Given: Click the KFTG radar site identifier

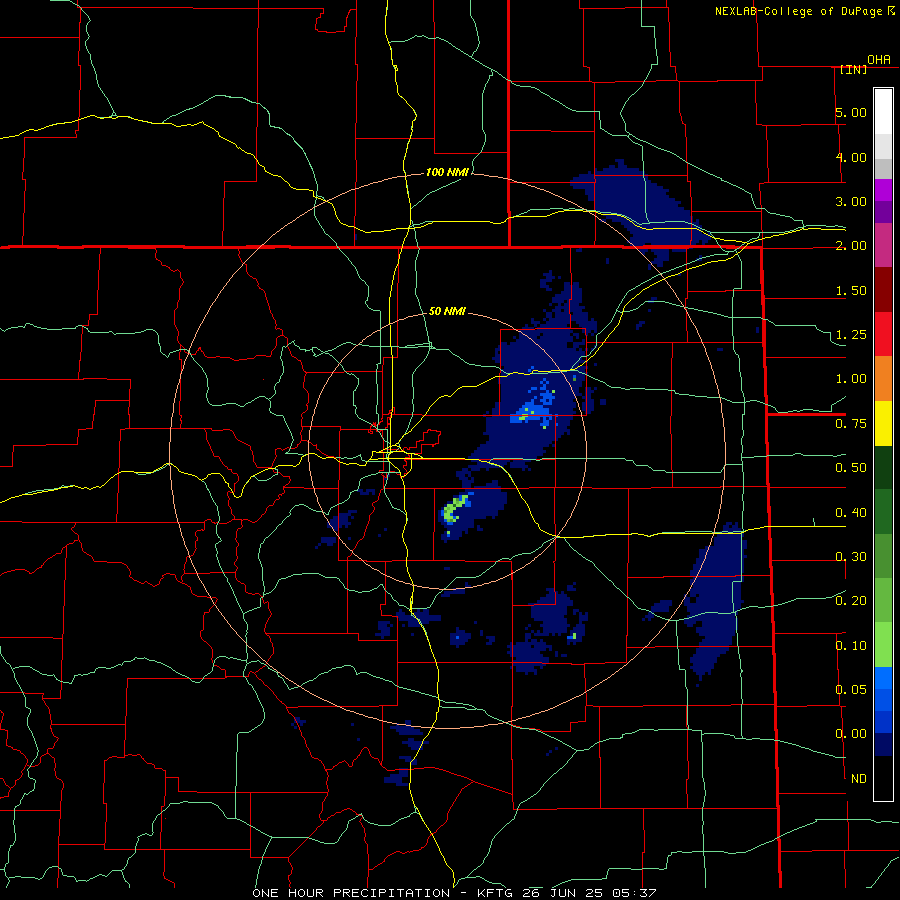Looking at the screenshot, I should coord(497,893).
